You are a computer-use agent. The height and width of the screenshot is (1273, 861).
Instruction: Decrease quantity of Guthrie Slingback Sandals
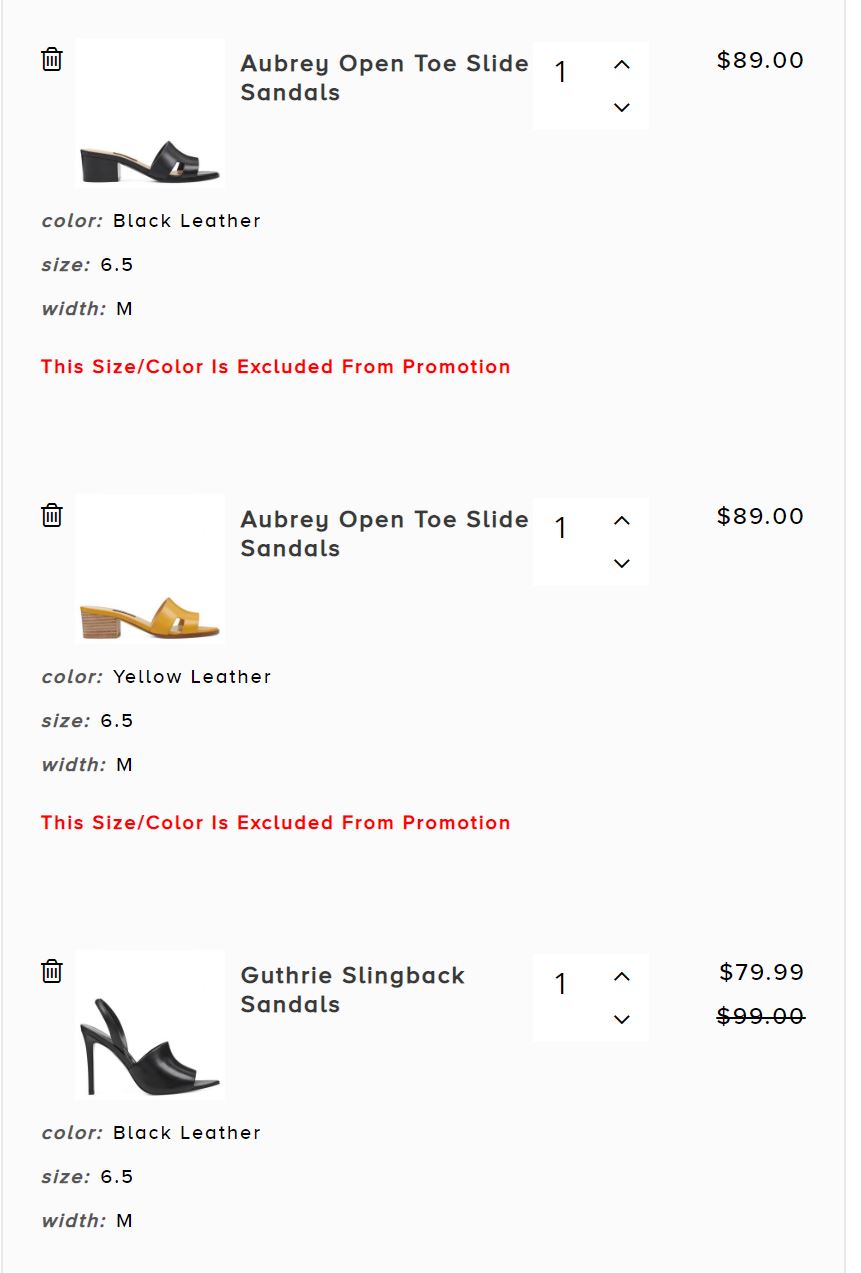click(621, 1019)
